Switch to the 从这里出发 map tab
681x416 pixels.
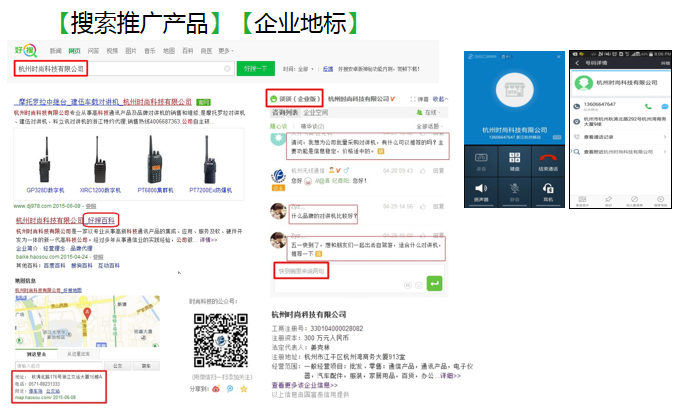coord(79,354)
